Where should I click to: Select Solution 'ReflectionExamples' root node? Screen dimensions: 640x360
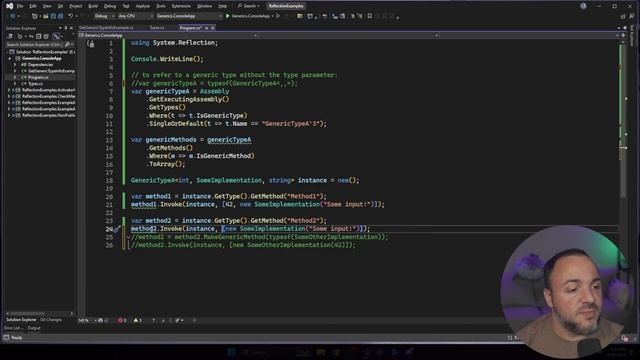point(42,52)
